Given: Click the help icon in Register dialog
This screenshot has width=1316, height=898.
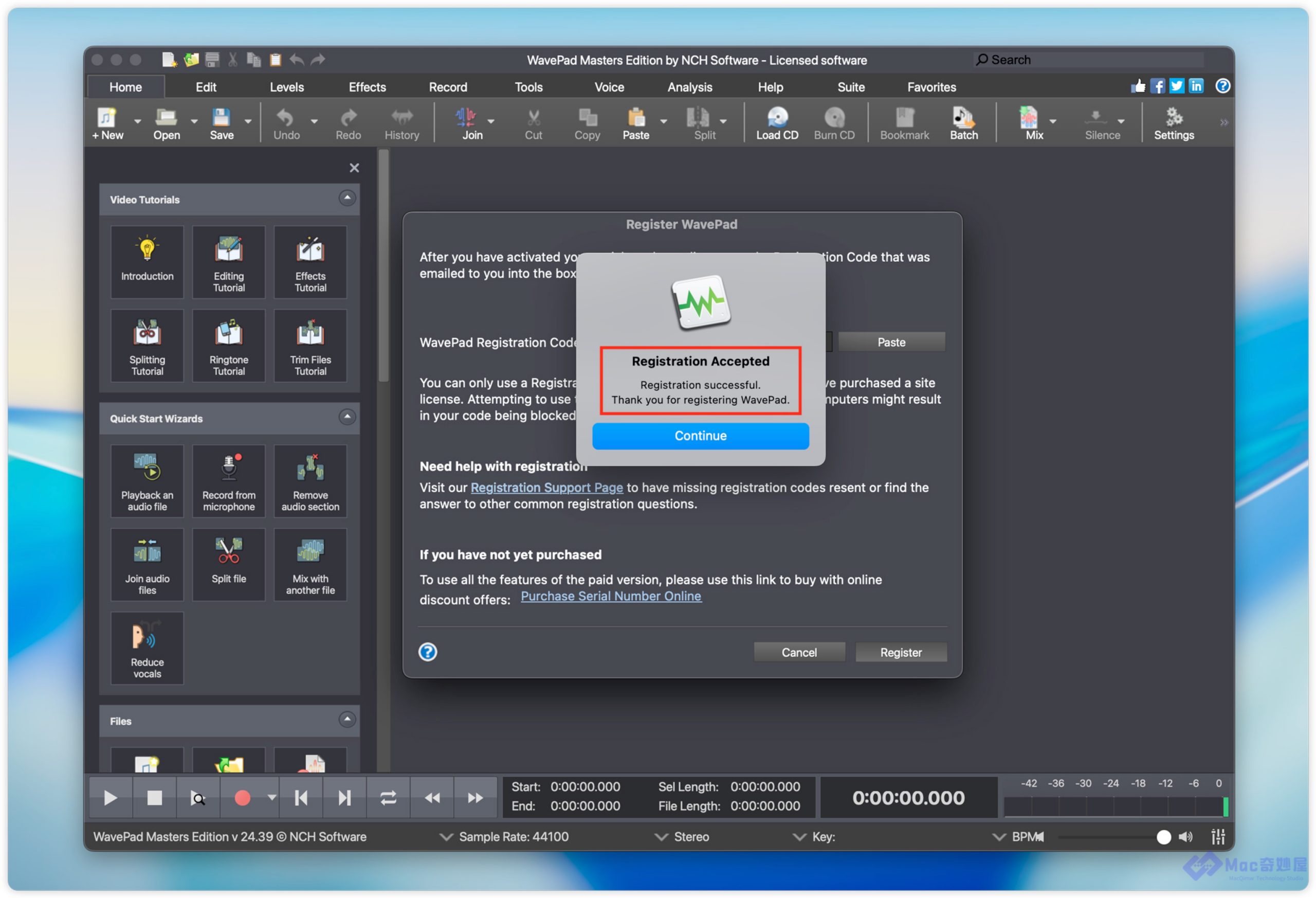Looking at the screenshot, I should pyautogui.click(x=428, y=652).
